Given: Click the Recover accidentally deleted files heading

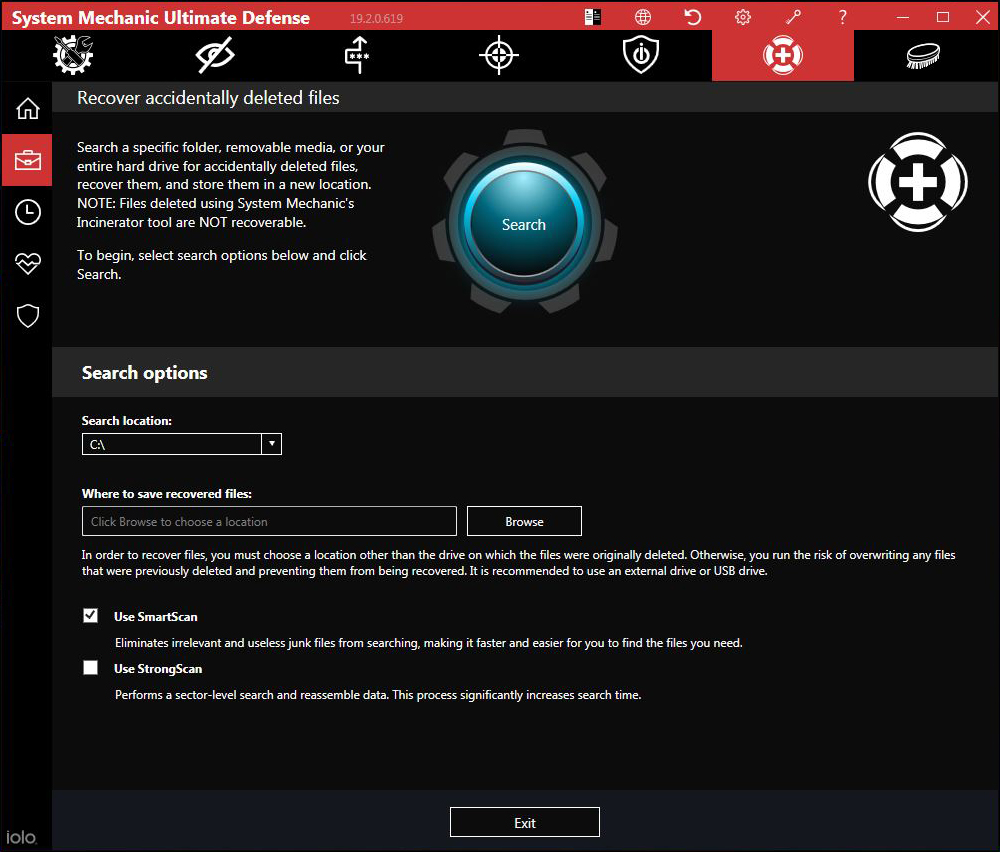Looking at the screenshot, I should pos(208,98).
